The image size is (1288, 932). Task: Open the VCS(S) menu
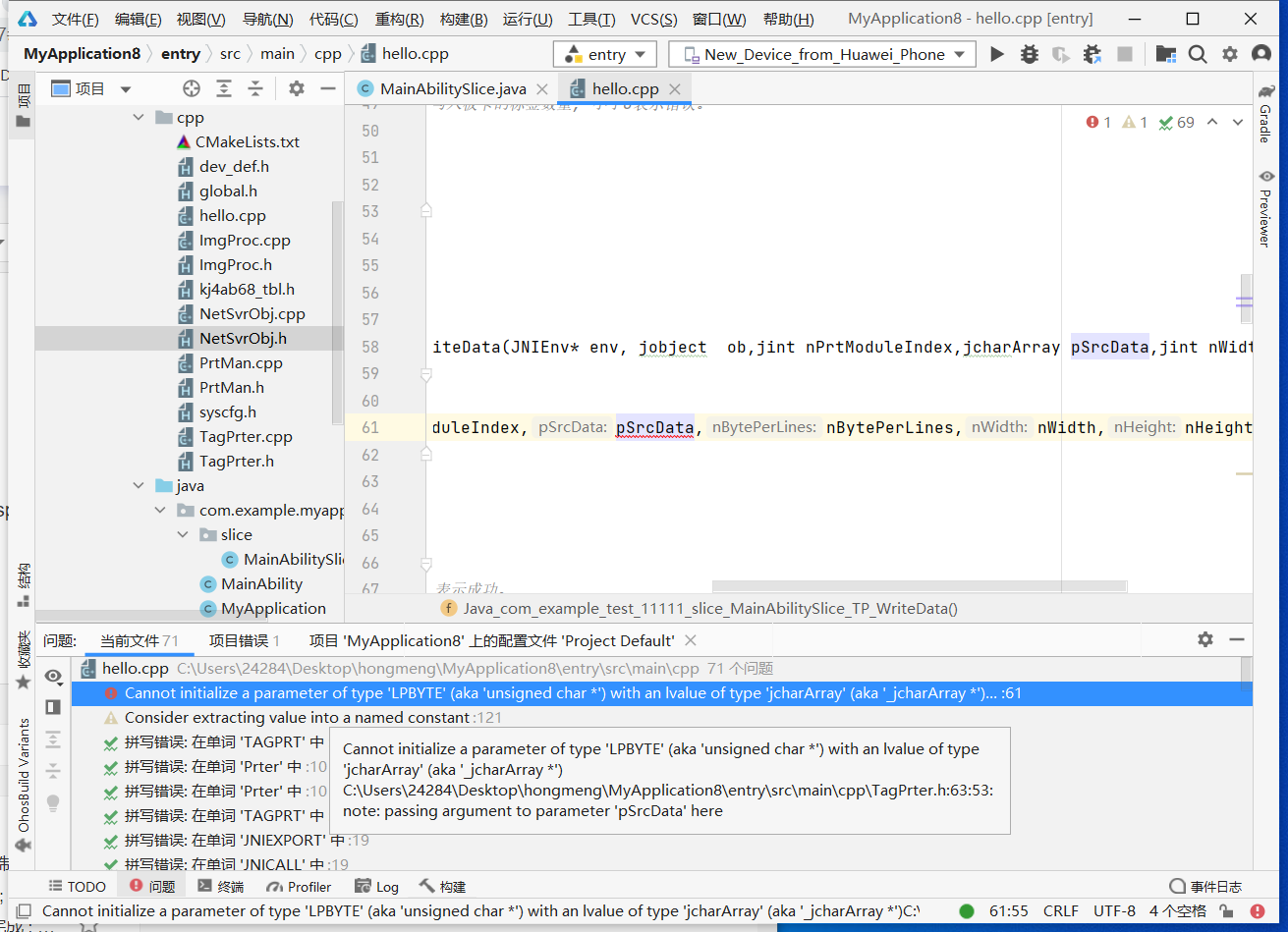pos(653,19)
